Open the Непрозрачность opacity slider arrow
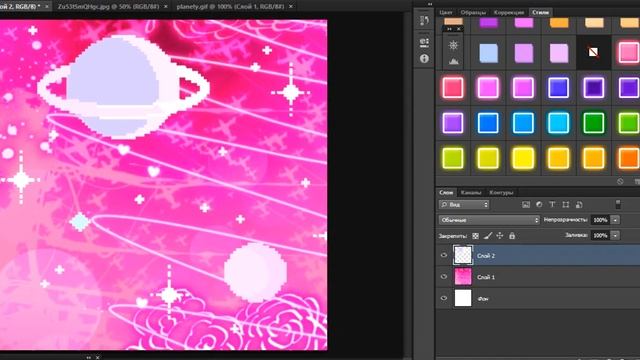The width and height of the screenshot is (640, 360). [x=615, y=220]
